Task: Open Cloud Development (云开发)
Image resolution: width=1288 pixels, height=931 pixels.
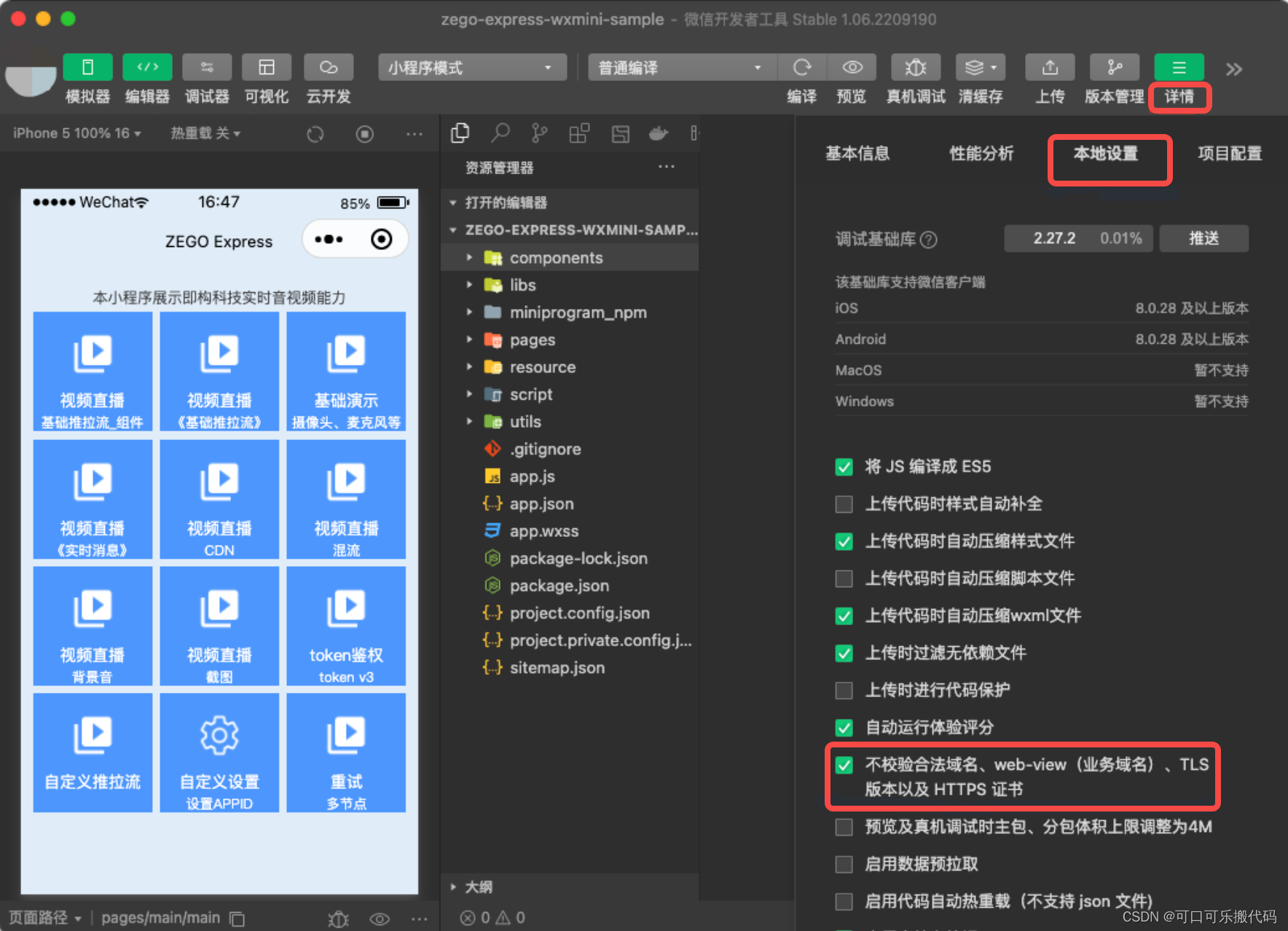Action: pyautogui.click(x=329, y=68)
